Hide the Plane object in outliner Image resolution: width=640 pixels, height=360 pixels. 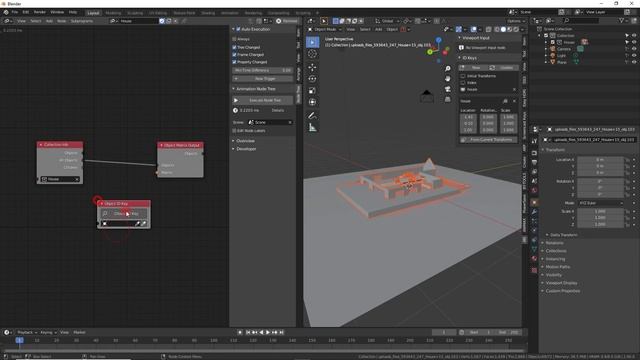click(x=634, y=62)
